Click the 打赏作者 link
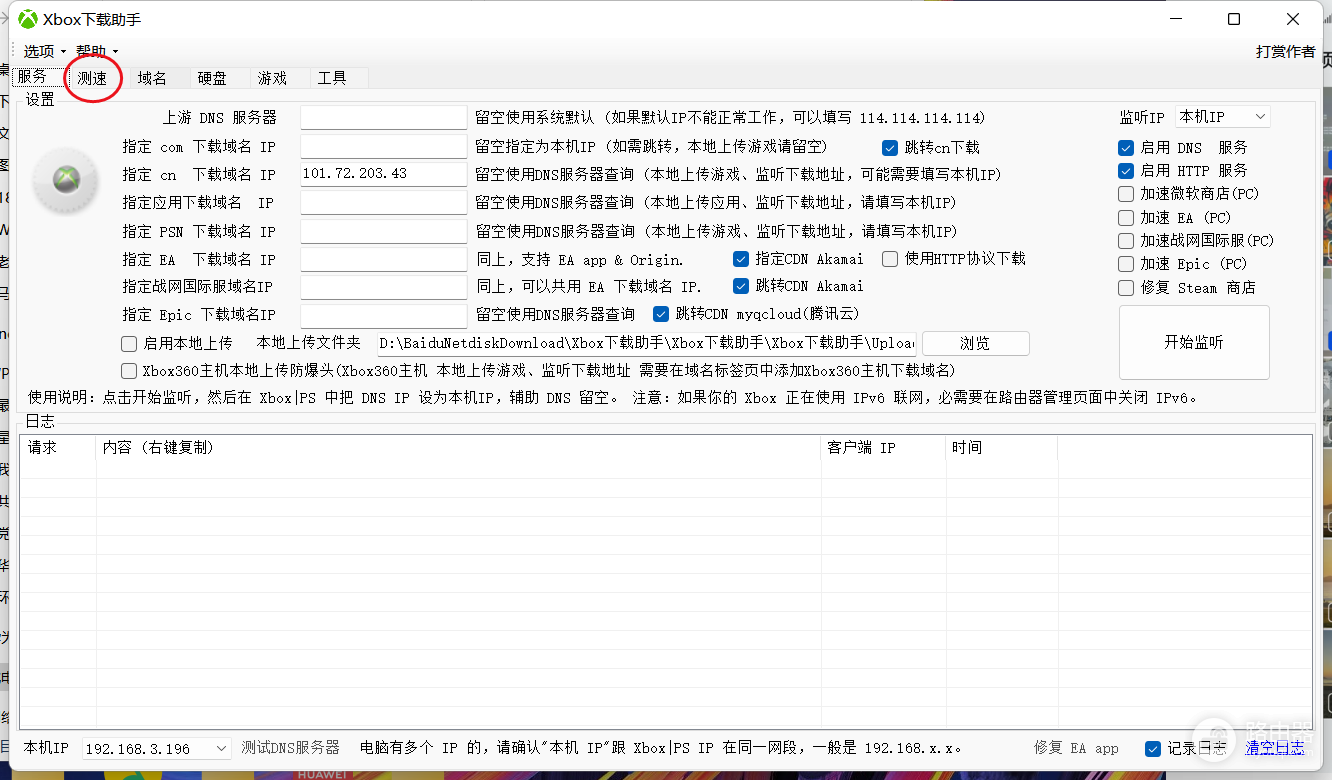 click(x=1286, y=51)
